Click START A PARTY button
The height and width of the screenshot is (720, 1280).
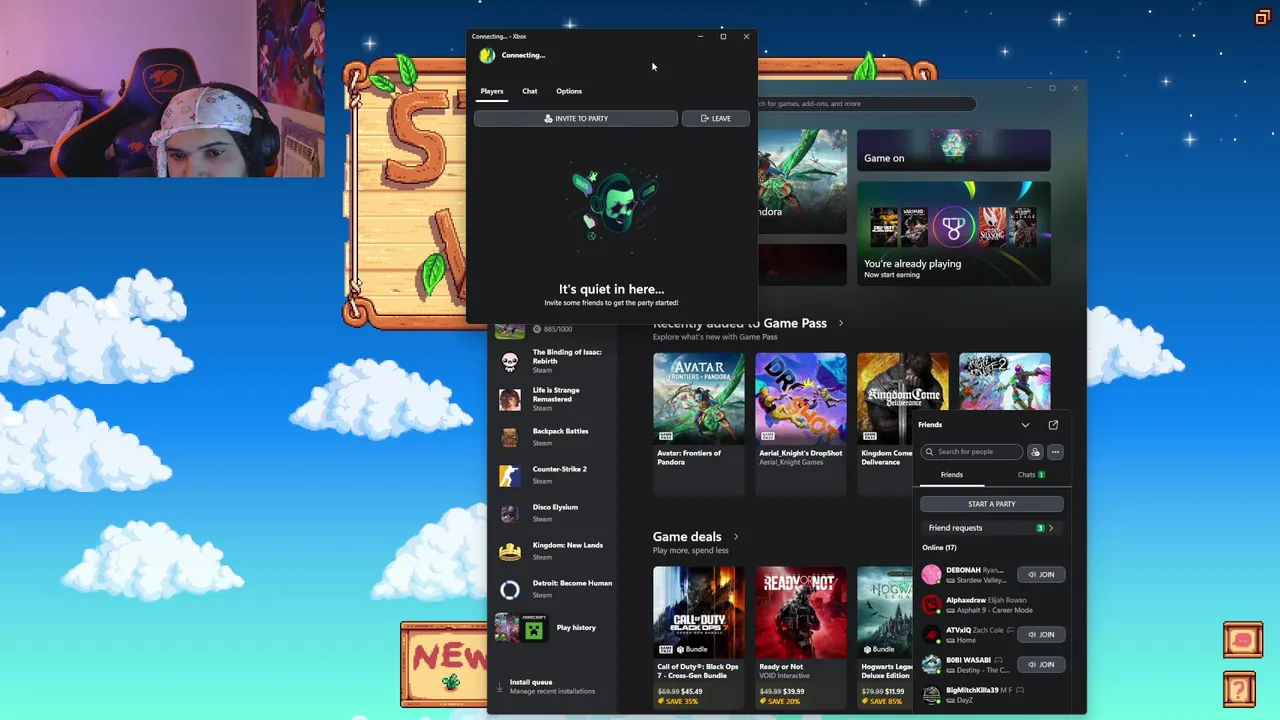point(992,504)
